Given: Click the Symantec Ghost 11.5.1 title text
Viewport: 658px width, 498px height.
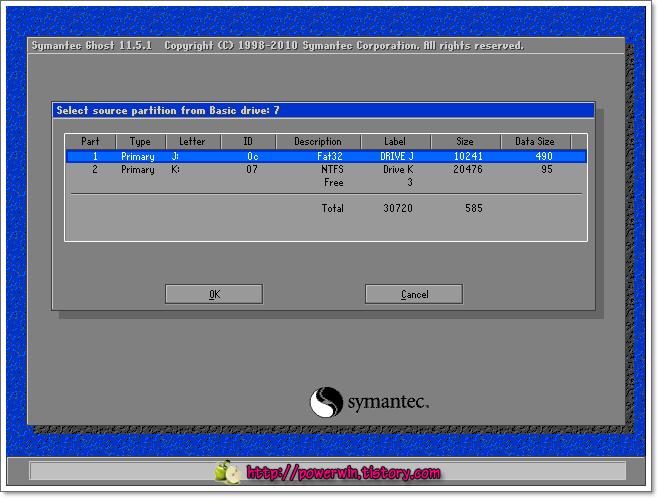Looking at the screenshot, I should 92,46.
